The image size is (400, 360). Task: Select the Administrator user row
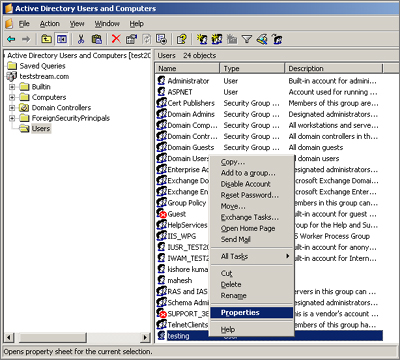269,81
